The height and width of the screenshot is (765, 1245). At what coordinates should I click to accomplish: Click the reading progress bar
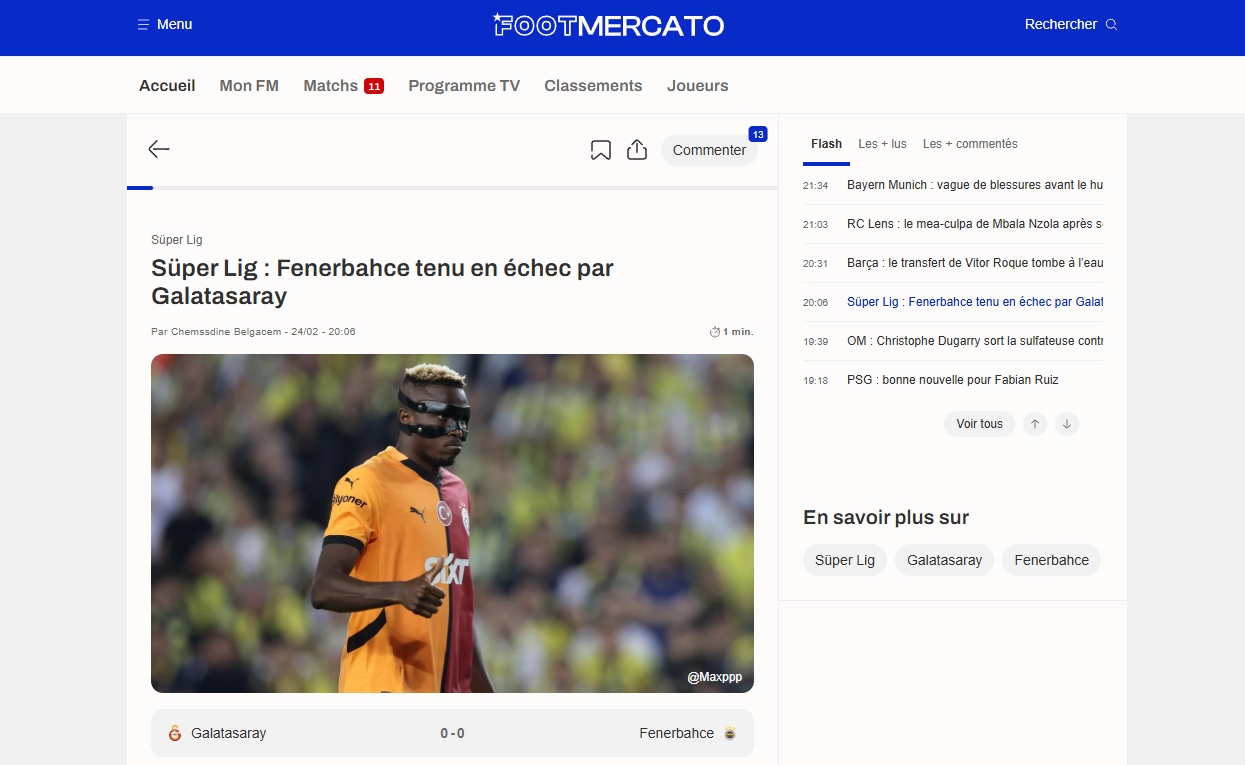[452, 187]
